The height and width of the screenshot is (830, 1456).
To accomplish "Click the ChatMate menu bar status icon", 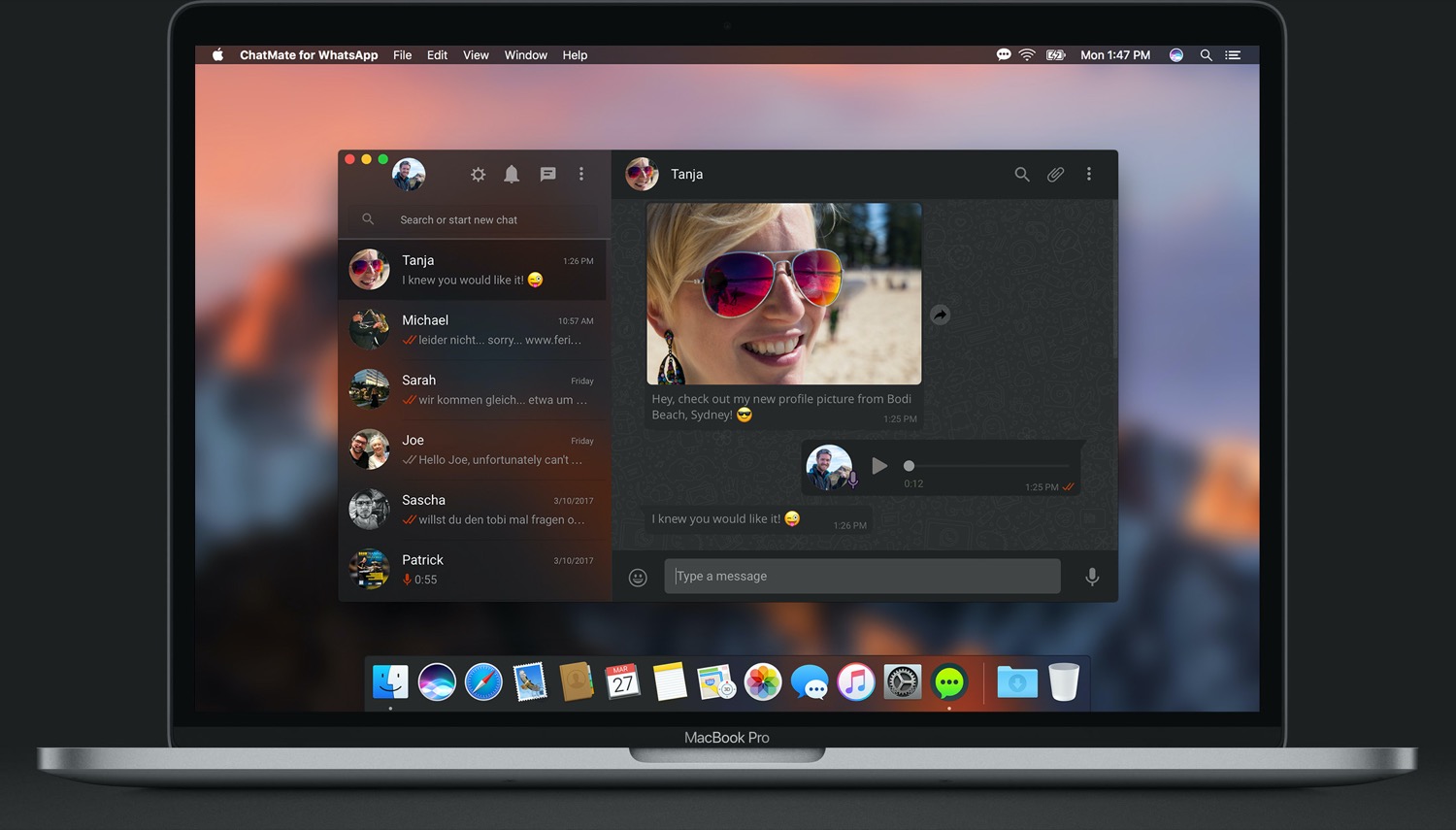I will click(x=1004, y=55).
